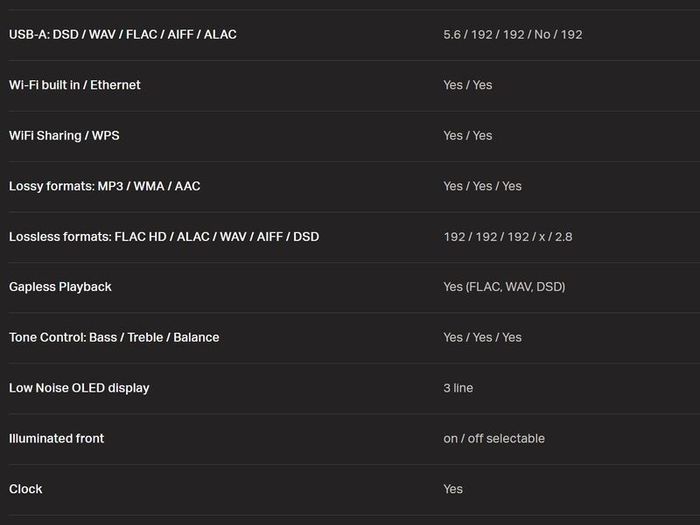Click the Lossless formats: FLAC HD label
The image size is (700, 525).
point(164,236)
